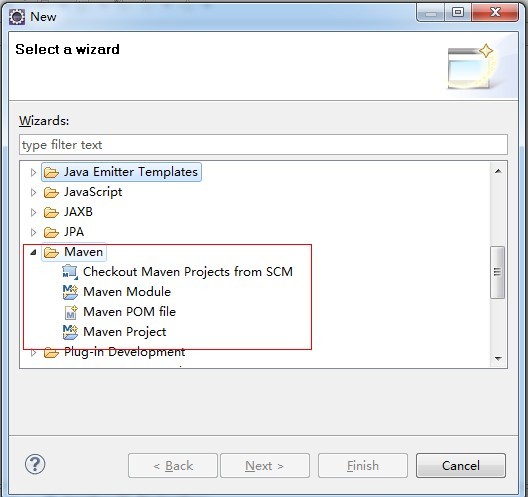Maximize the New dialog window

point(457,12)
